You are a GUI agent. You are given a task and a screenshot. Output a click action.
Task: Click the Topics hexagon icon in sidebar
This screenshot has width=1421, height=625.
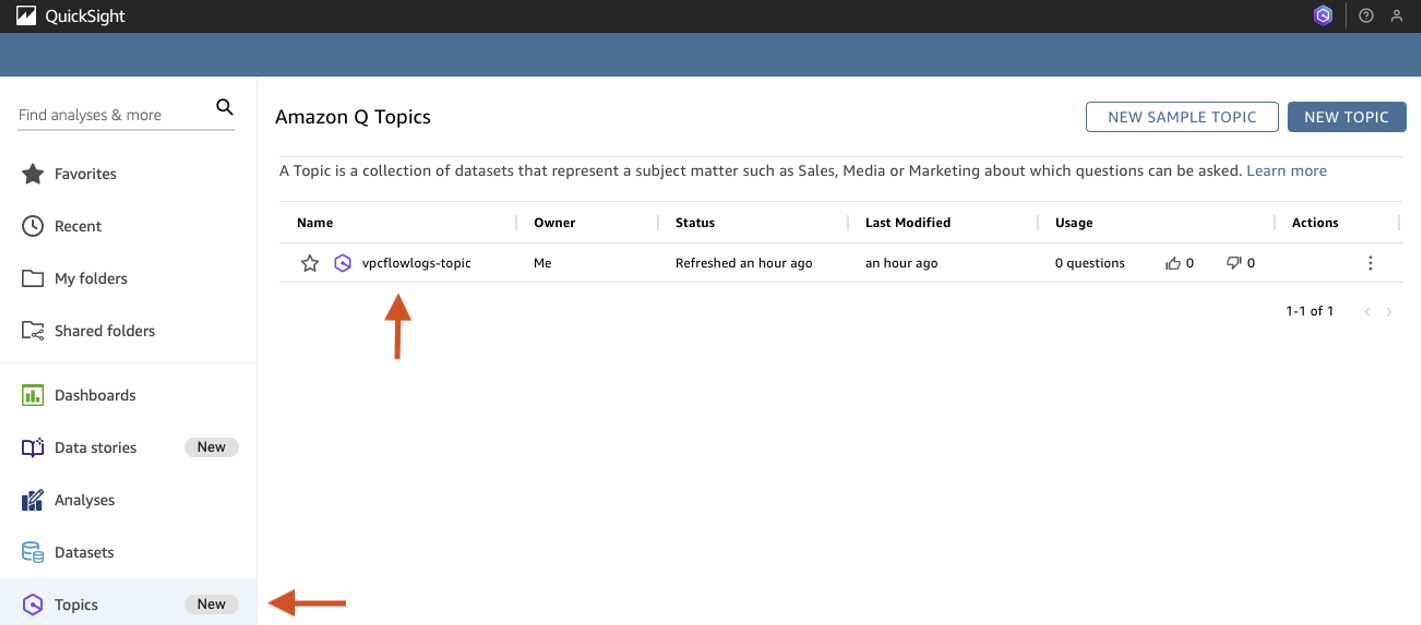[33, 604]
